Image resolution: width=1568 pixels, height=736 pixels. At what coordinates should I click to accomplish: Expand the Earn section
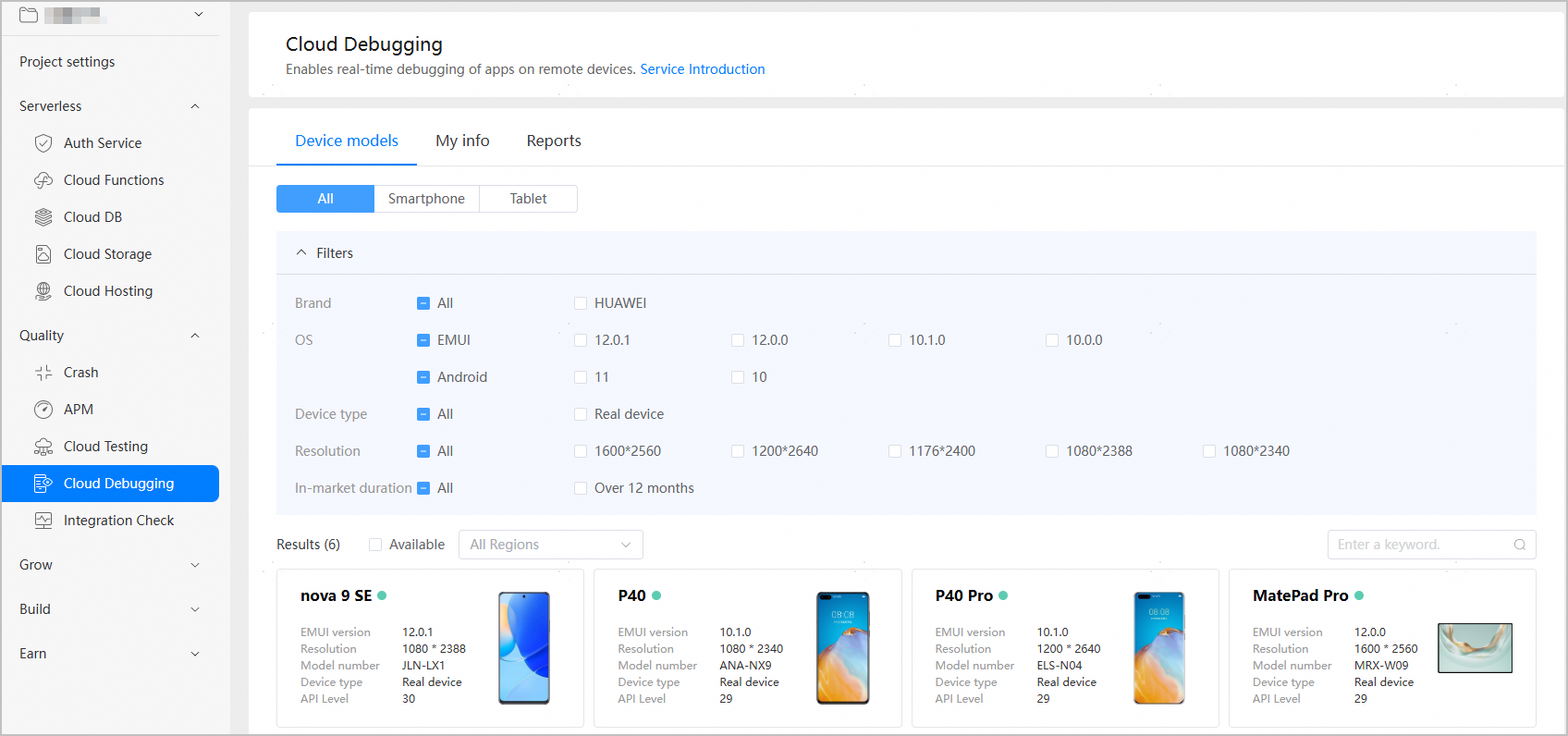pyautogui.click(x=195, y=654)
